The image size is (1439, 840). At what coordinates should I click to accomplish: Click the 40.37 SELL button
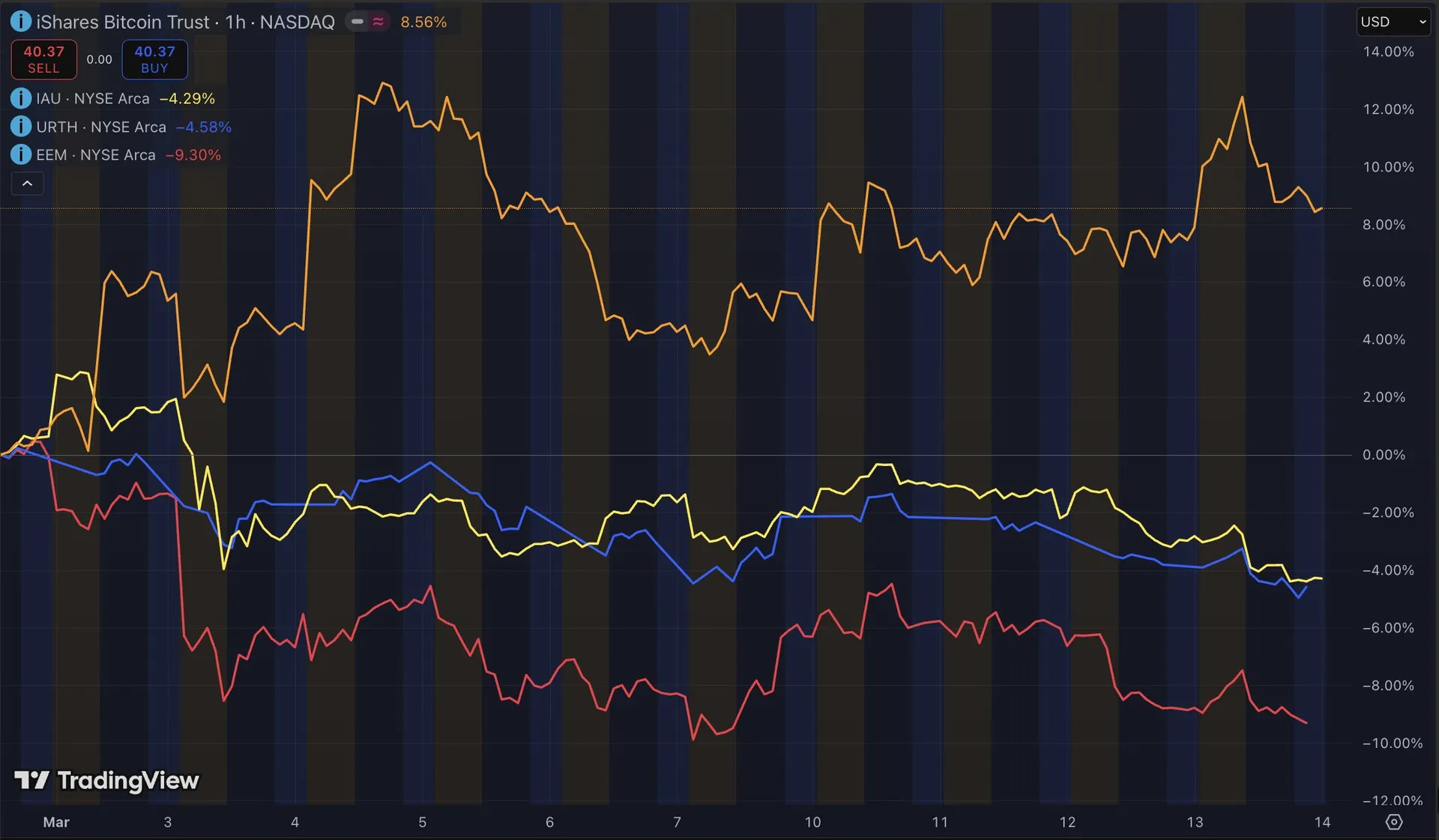coord(43,59)
